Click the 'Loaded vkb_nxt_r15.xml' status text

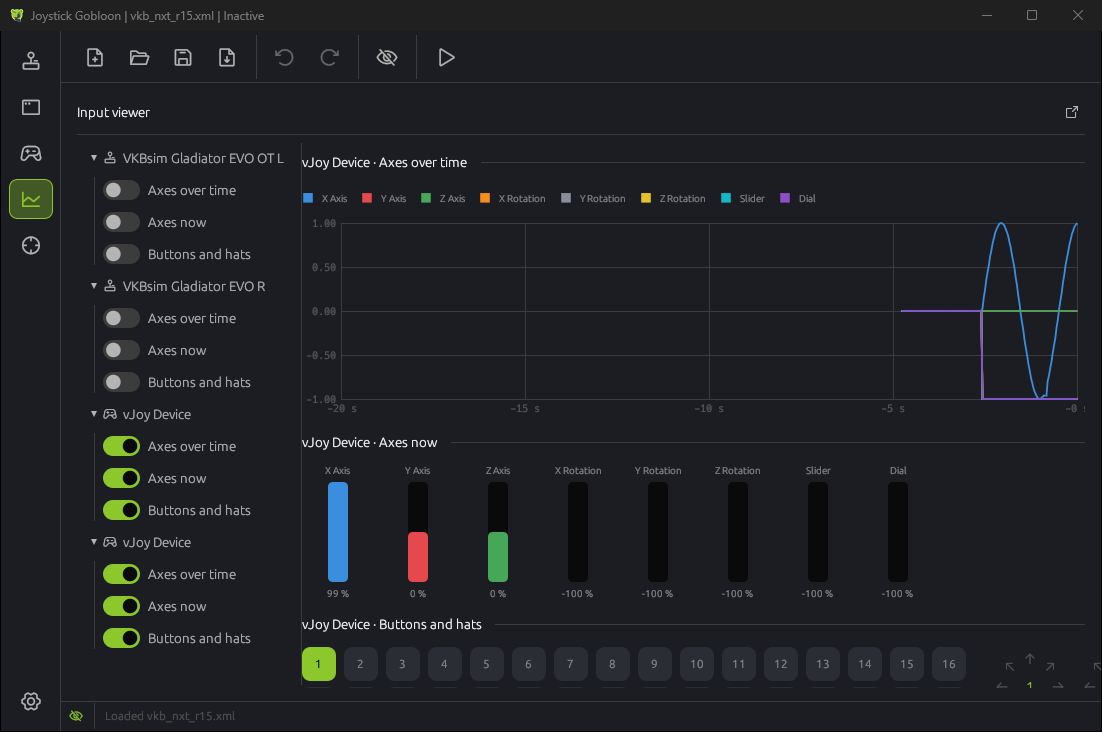(x=170, y=716)
